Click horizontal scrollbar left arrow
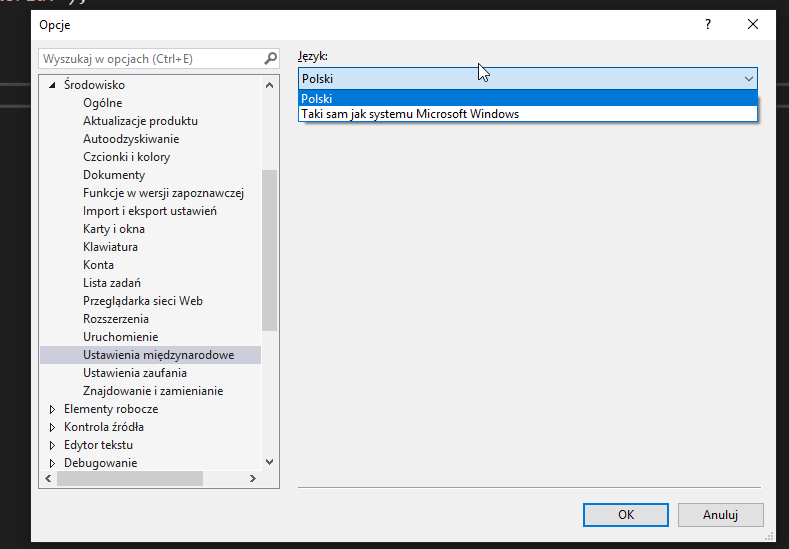 (48, 479)
